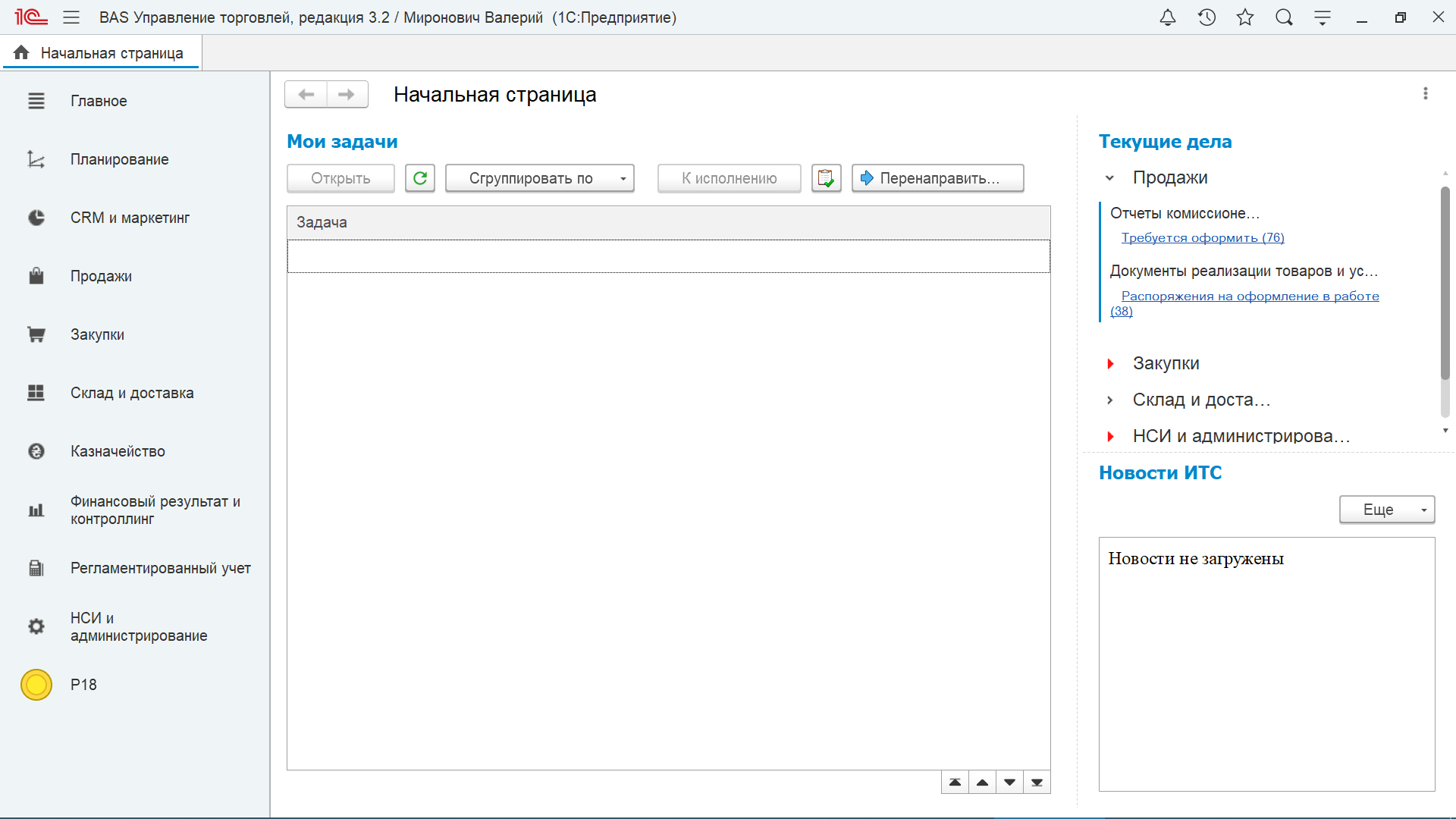The height and width of the screenshot is (819, 1456).
Task: Open the Сгруппировать по dropdown
Action: (x=539, y=178)
